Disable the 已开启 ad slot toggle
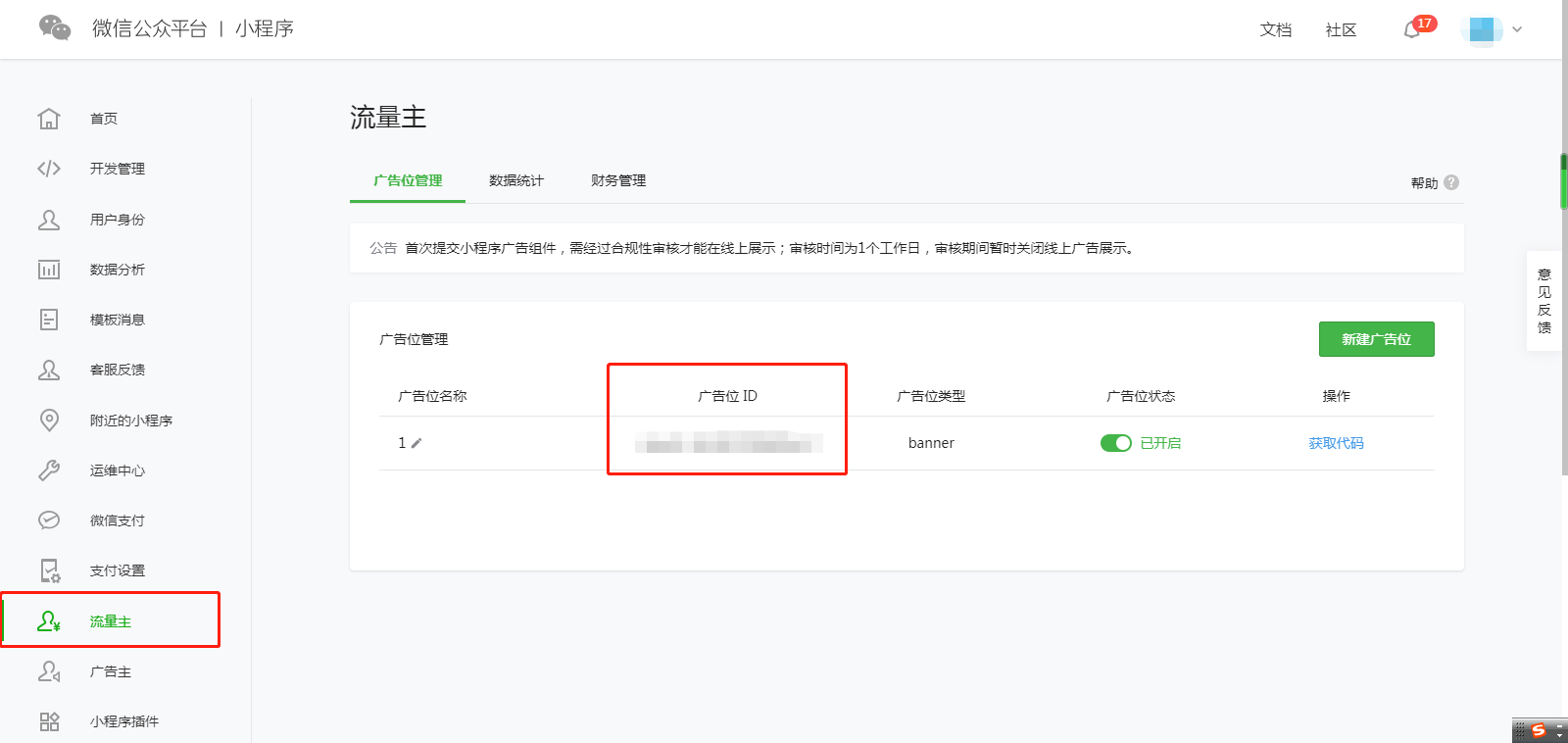This screenshot has width=1568, height=743. 1115,443
